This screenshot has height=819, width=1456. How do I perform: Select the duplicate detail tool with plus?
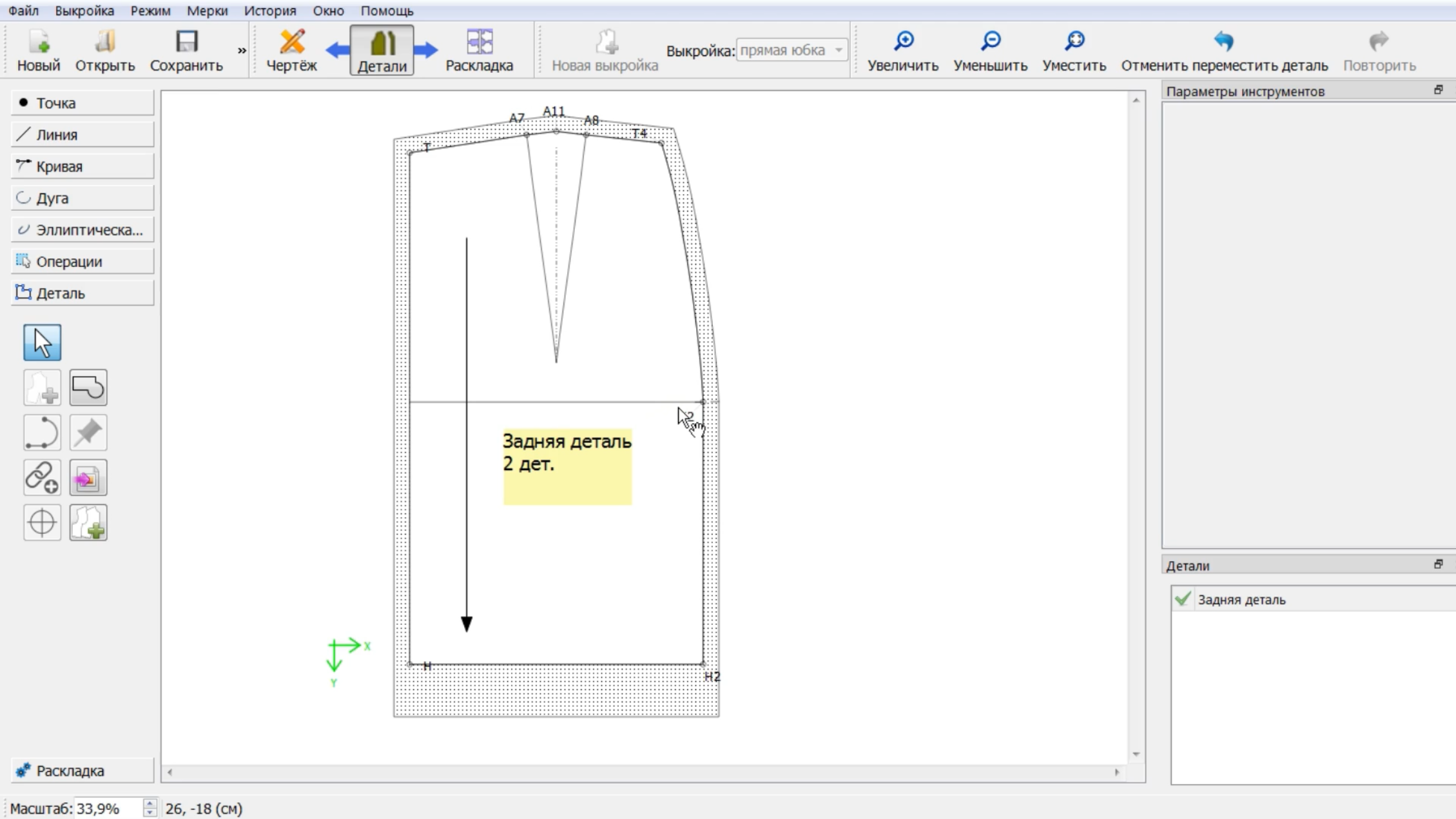88,522
